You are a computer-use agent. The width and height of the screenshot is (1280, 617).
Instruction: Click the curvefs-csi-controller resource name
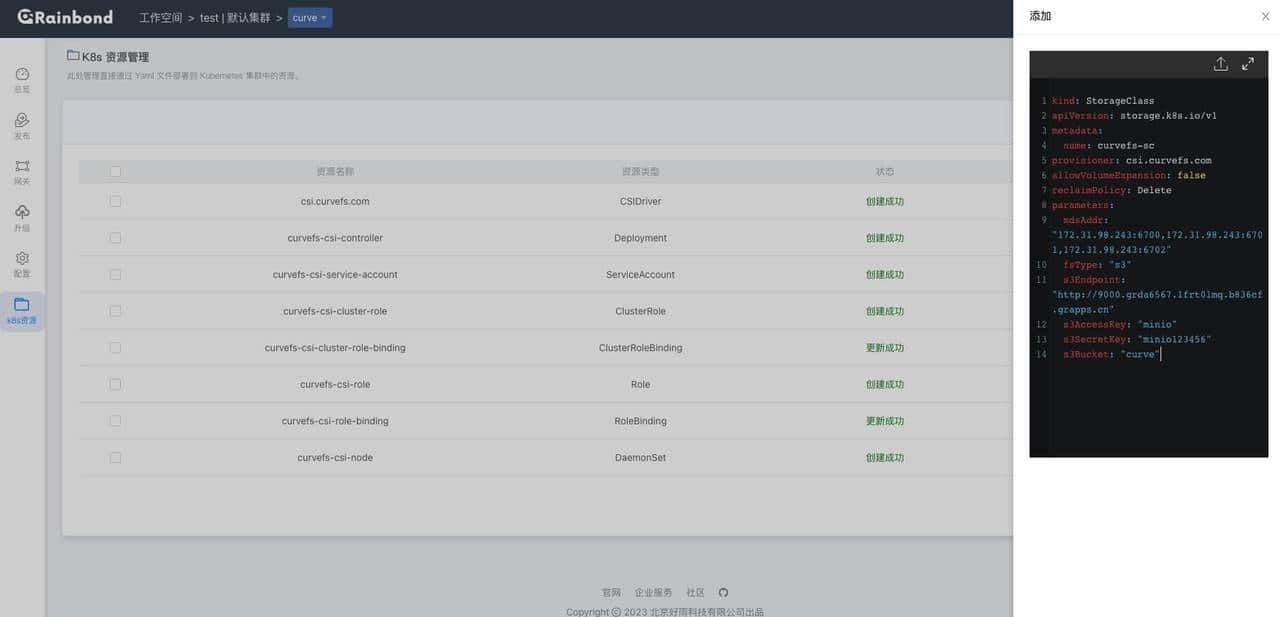click(x=335, y=238)
